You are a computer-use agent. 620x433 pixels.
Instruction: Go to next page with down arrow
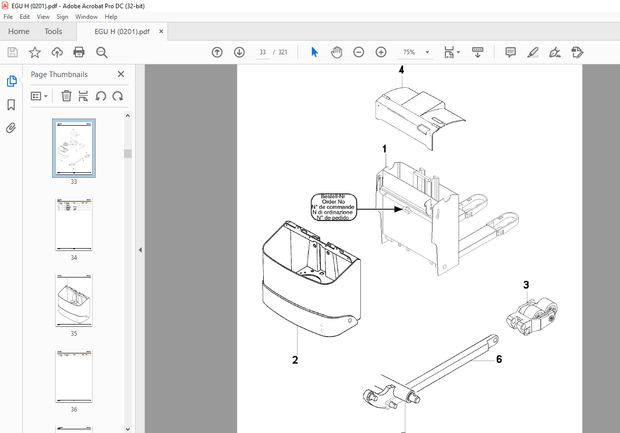(239, 52)
